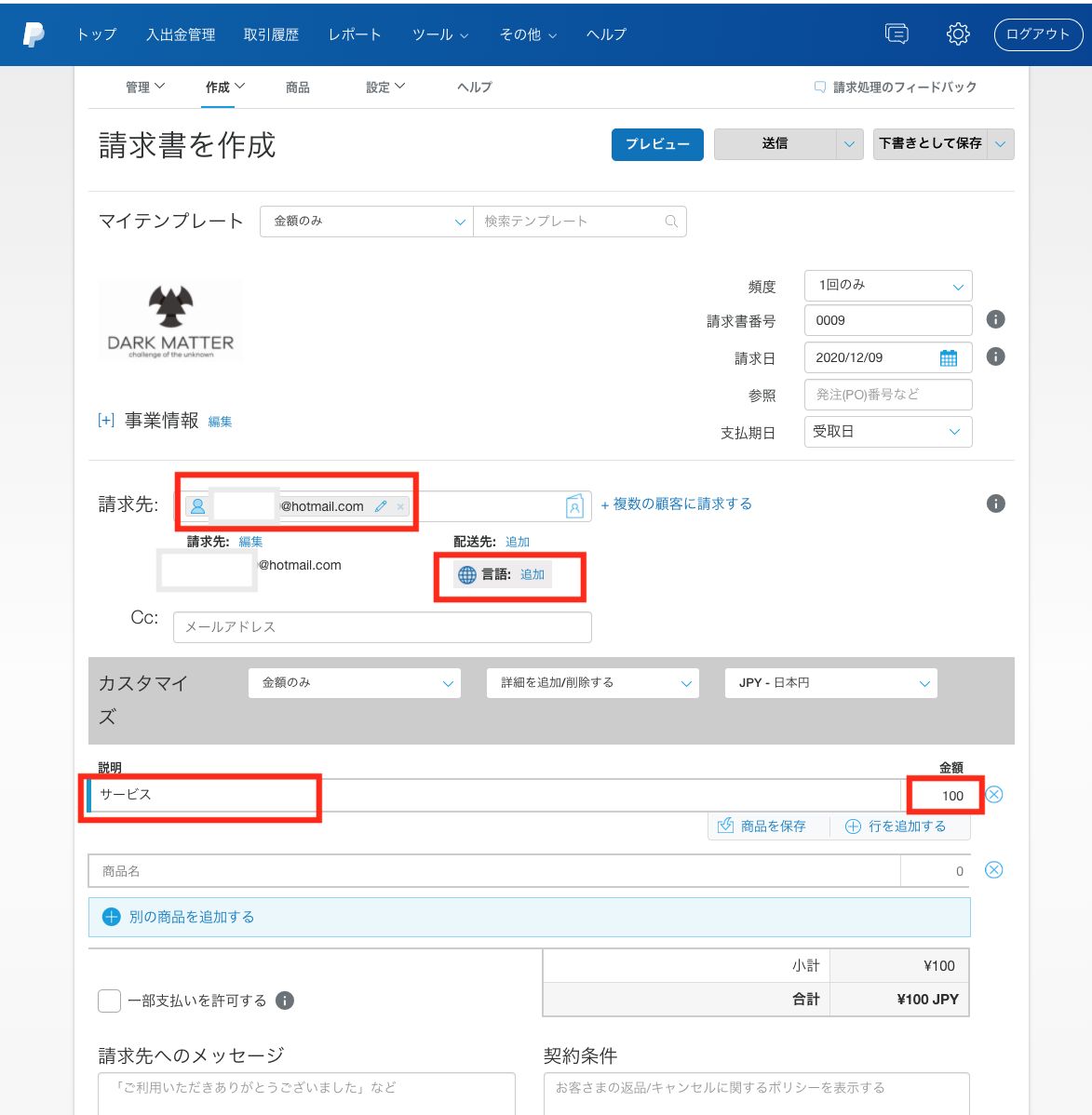Screen dimensions: 1092x1115
Task: Click the Cc メールアドレス input field
Action: click(x=382, y=627)
